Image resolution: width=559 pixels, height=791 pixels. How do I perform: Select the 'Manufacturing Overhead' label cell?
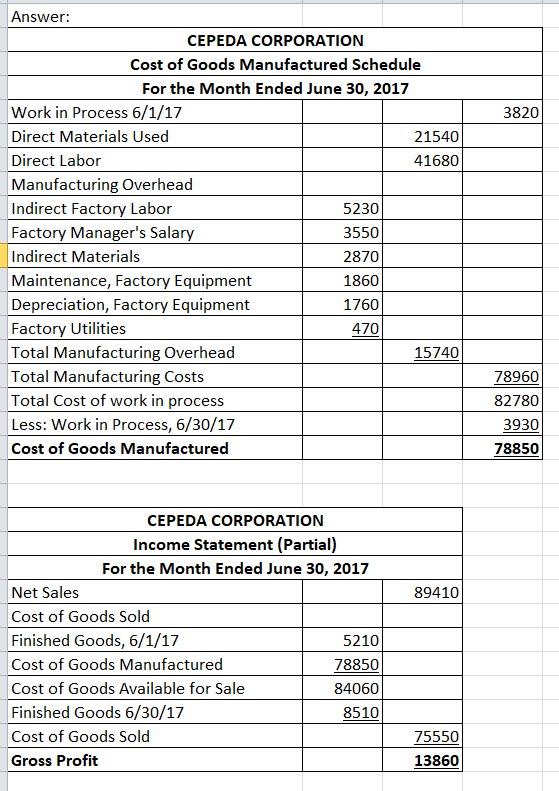tap(155, 184)
